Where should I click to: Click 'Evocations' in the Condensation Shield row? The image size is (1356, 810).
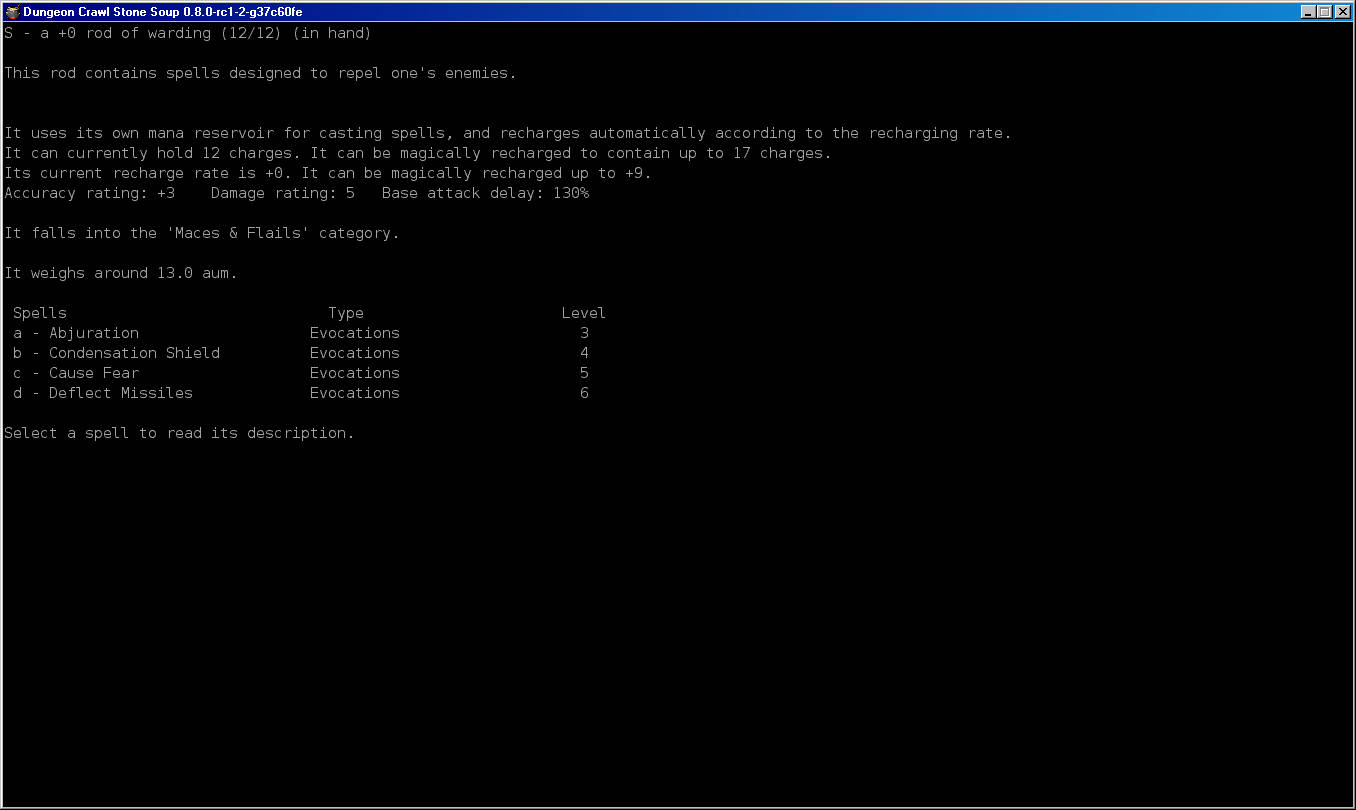[x=355, y=353]
